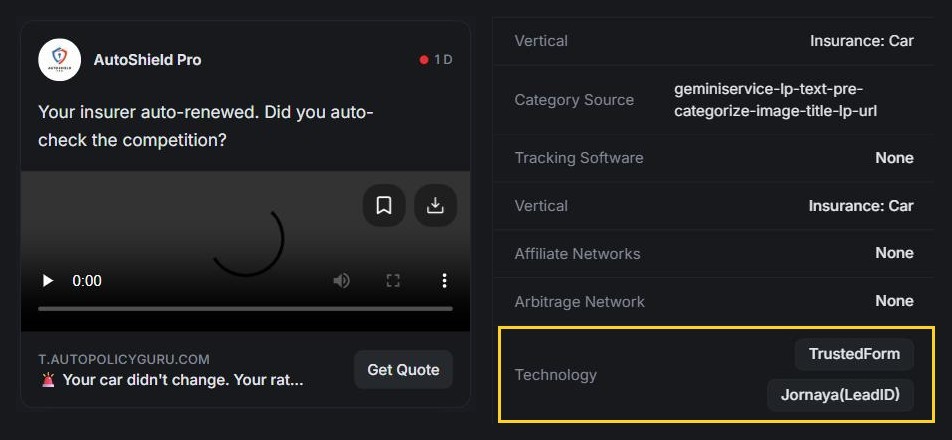Select the Jornaya(LeadID) technology tag
This screenshot has height=440, width=952.
coord(840,395)
